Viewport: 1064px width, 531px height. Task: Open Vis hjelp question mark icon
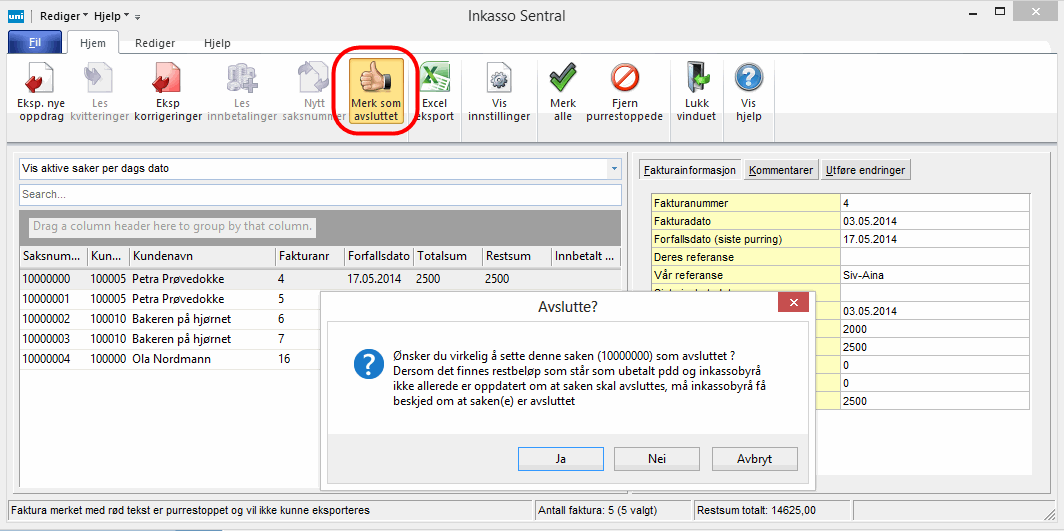(748, 79)
